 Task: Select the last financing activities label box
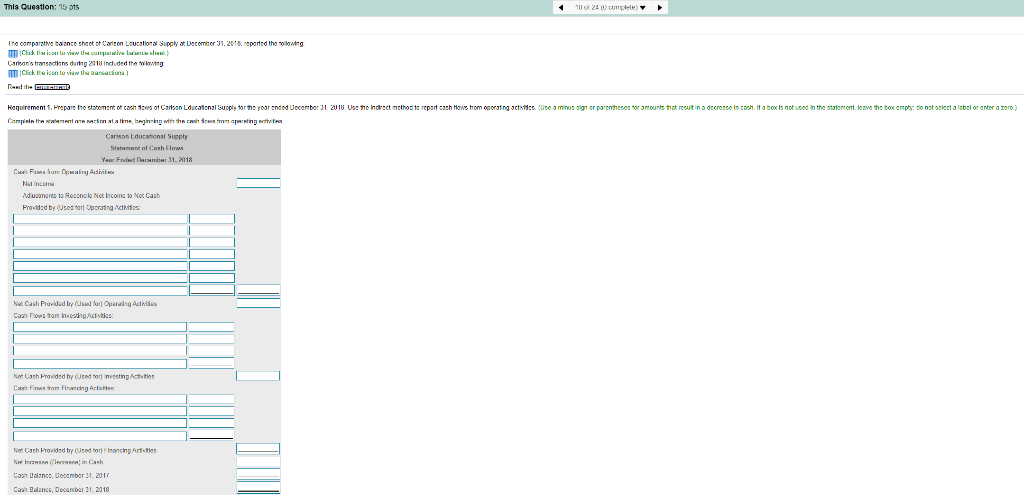coord(100,435)
